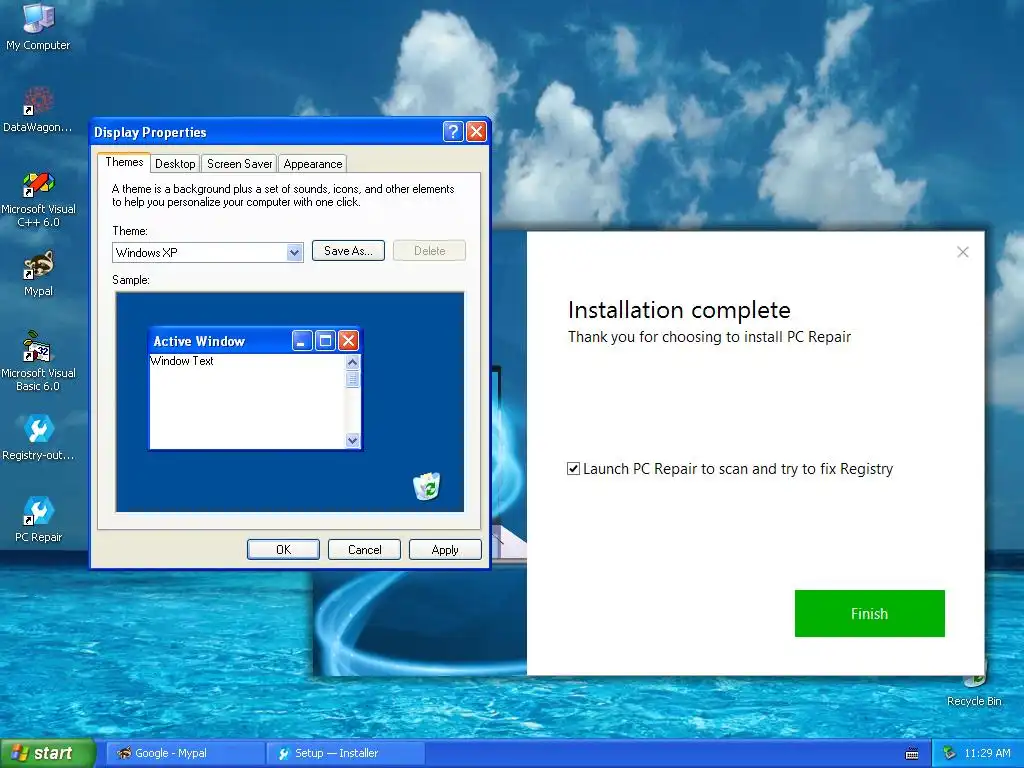Open the Start menu
The height and width of the screenshot is (768, 1024).
(x=47, y=754)
